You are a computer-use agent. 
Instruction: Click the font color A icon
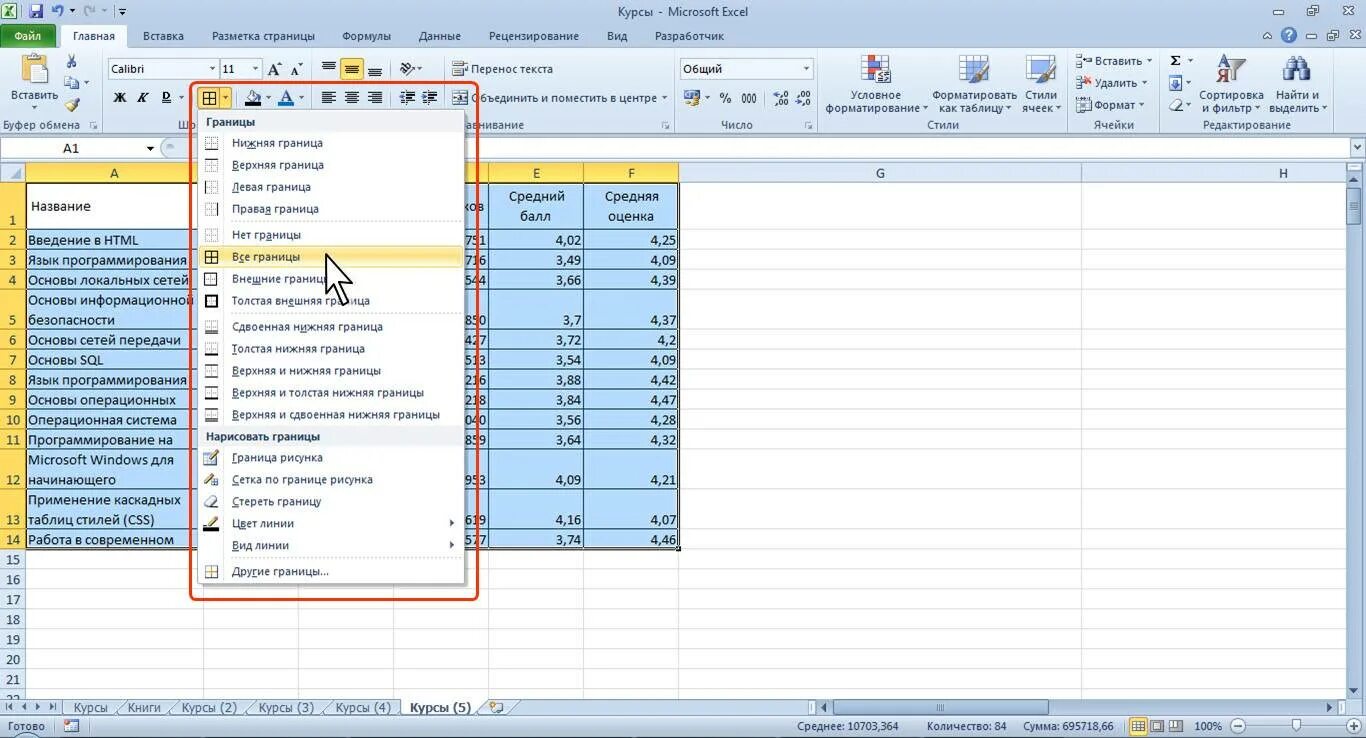click(x=287, y=98)
